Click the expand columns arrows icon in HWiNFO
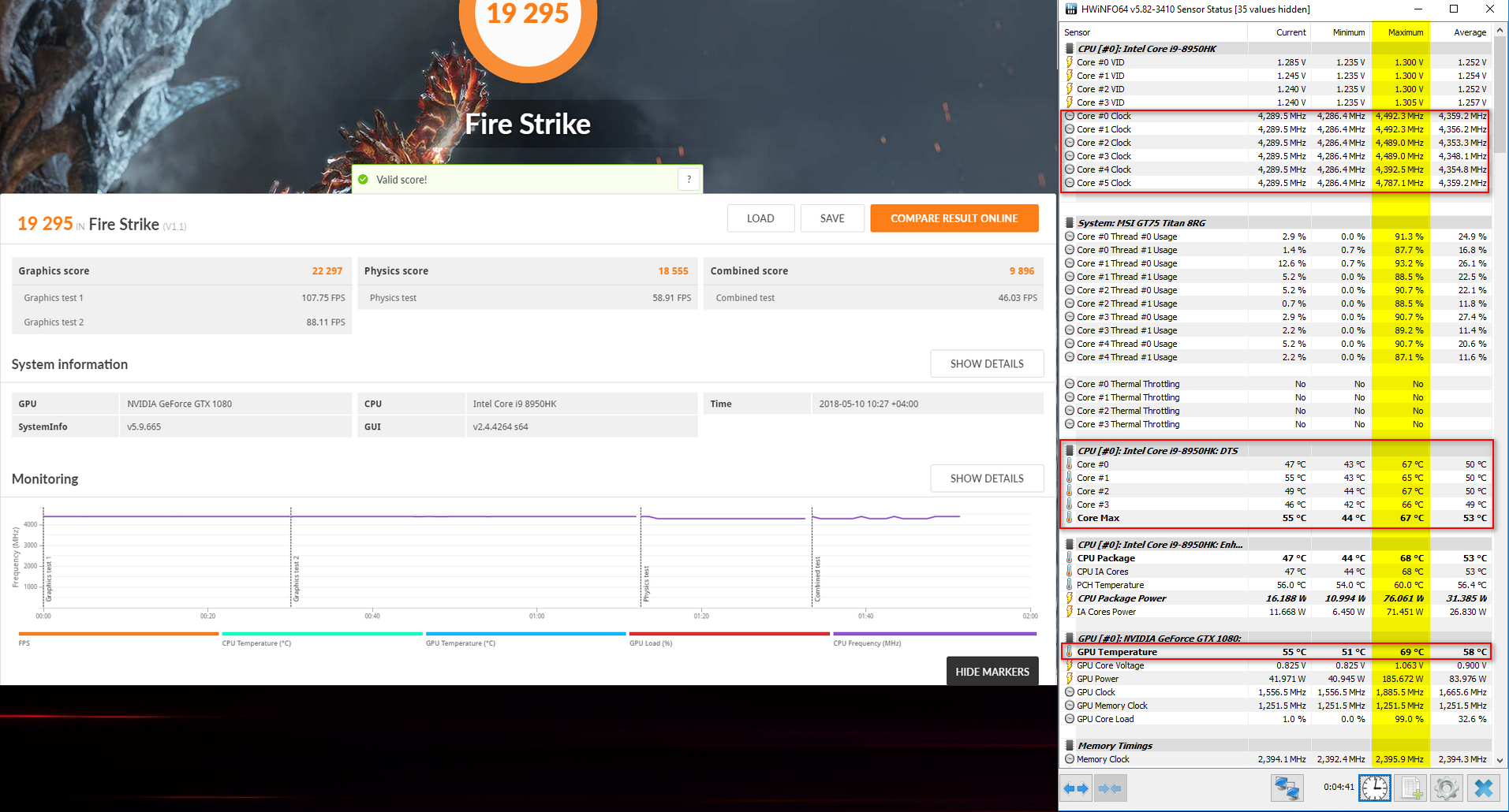1509x812 pixels. tap(1075, 788)
